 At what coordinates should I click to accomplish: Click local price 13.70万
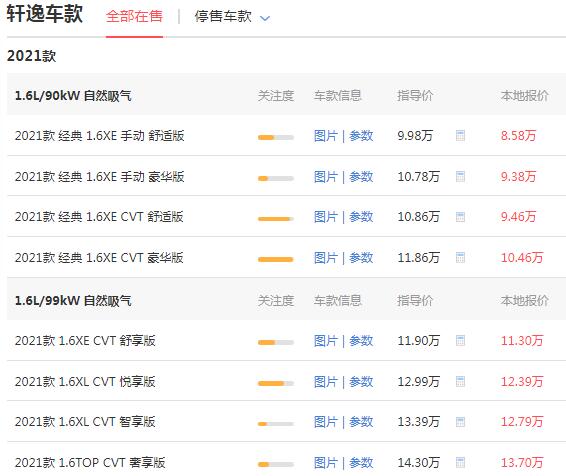[522, 462]
